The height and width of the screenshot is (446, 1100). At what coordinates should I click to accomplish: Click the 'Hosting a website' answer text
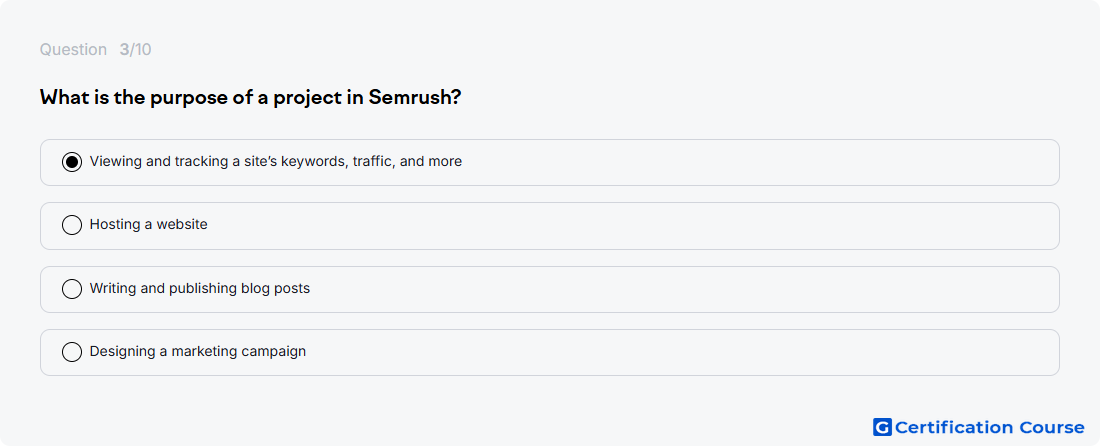tap(149, 224)
